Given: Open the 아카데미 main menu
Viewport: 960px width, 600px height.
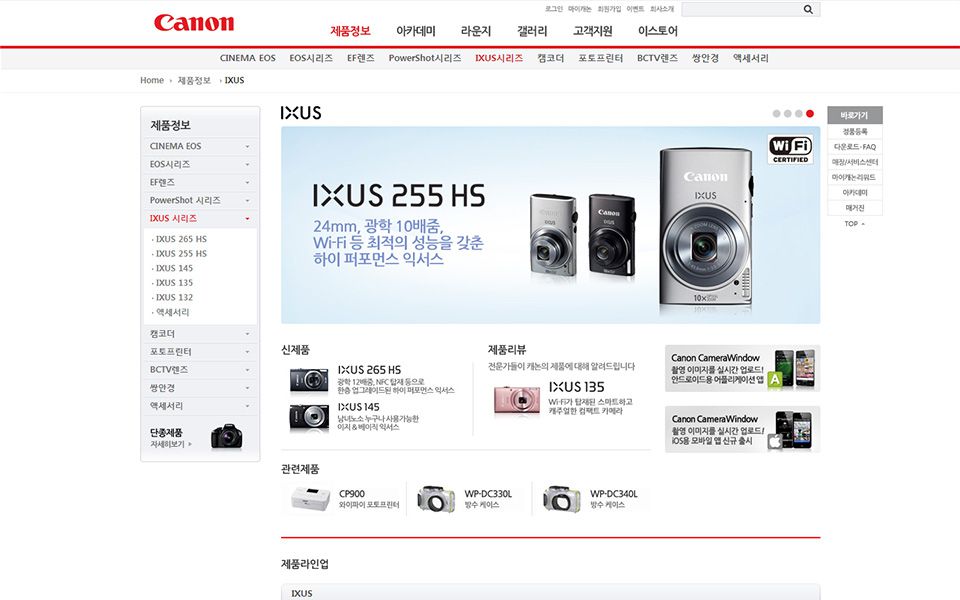Looking at the screenshot, I should (x=416, y=31).
